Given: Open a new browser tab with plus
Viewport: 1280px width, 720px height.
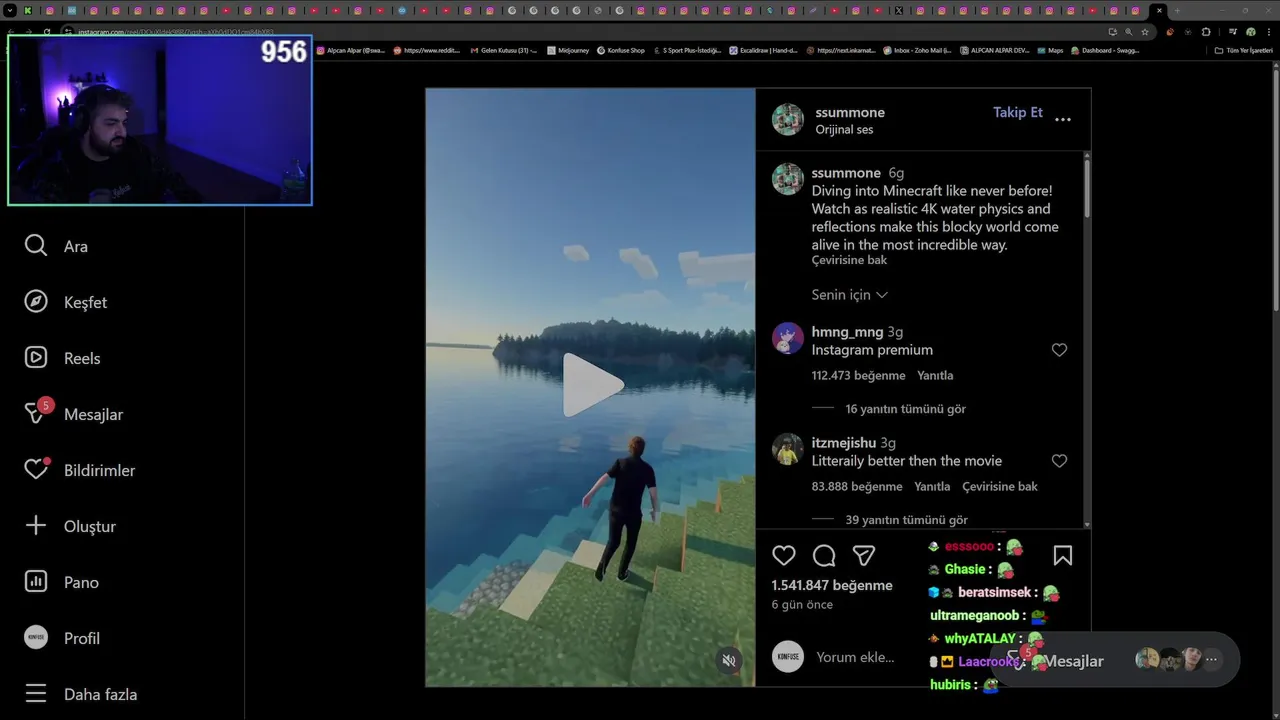Looking at the screenshot, I should [1177, 10].
